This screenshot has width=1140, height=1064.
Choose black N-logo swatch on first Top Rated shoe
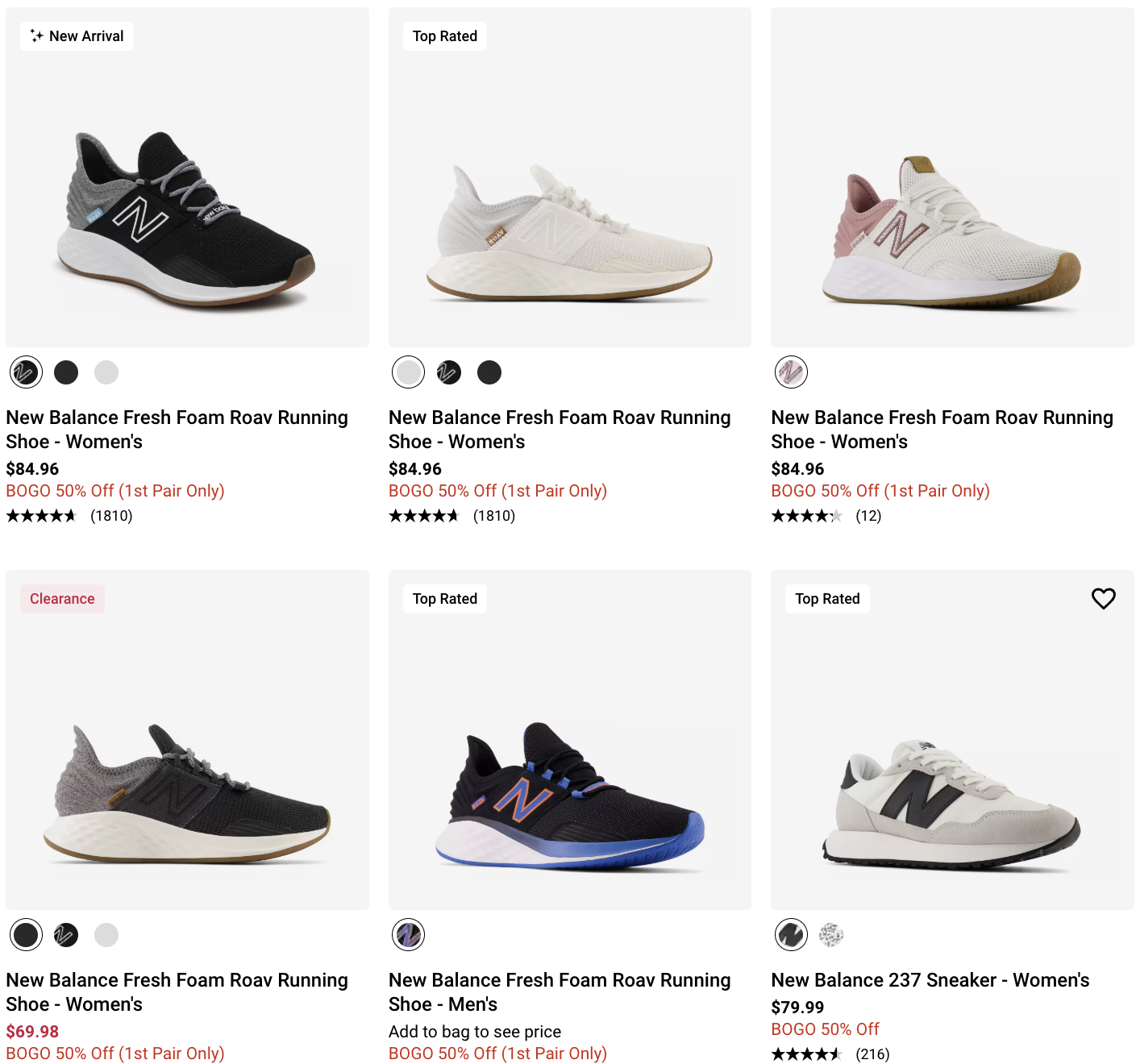coord(449,372)
